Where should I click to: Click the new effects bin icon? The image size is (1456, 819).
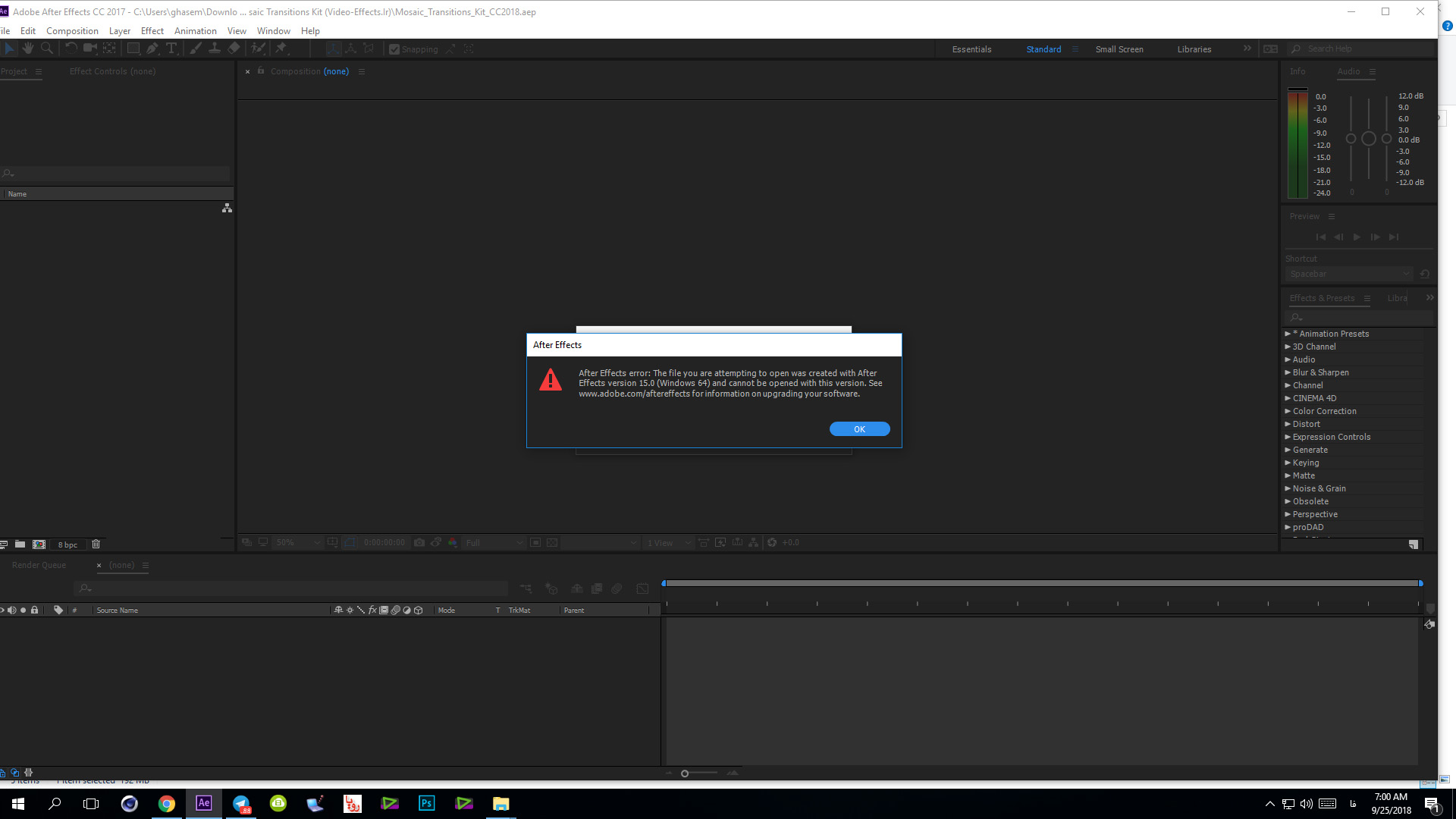pos(1414,544)
